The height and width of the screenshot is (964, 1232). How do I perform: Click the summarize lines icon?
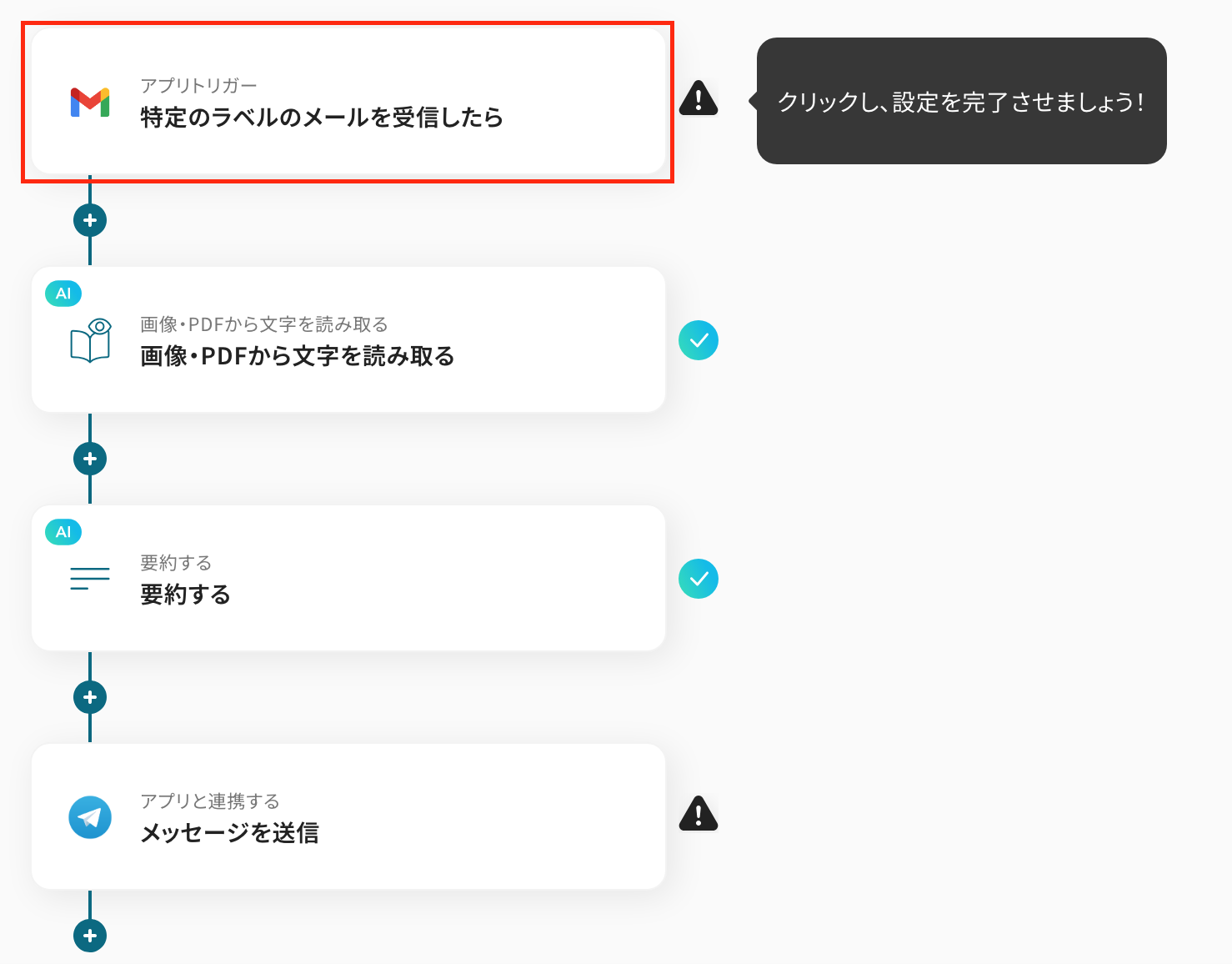pos(90,579)
